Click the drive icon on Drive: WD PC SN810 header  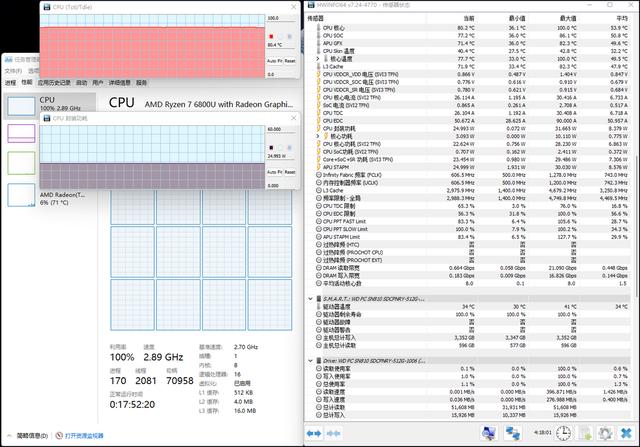318,361
